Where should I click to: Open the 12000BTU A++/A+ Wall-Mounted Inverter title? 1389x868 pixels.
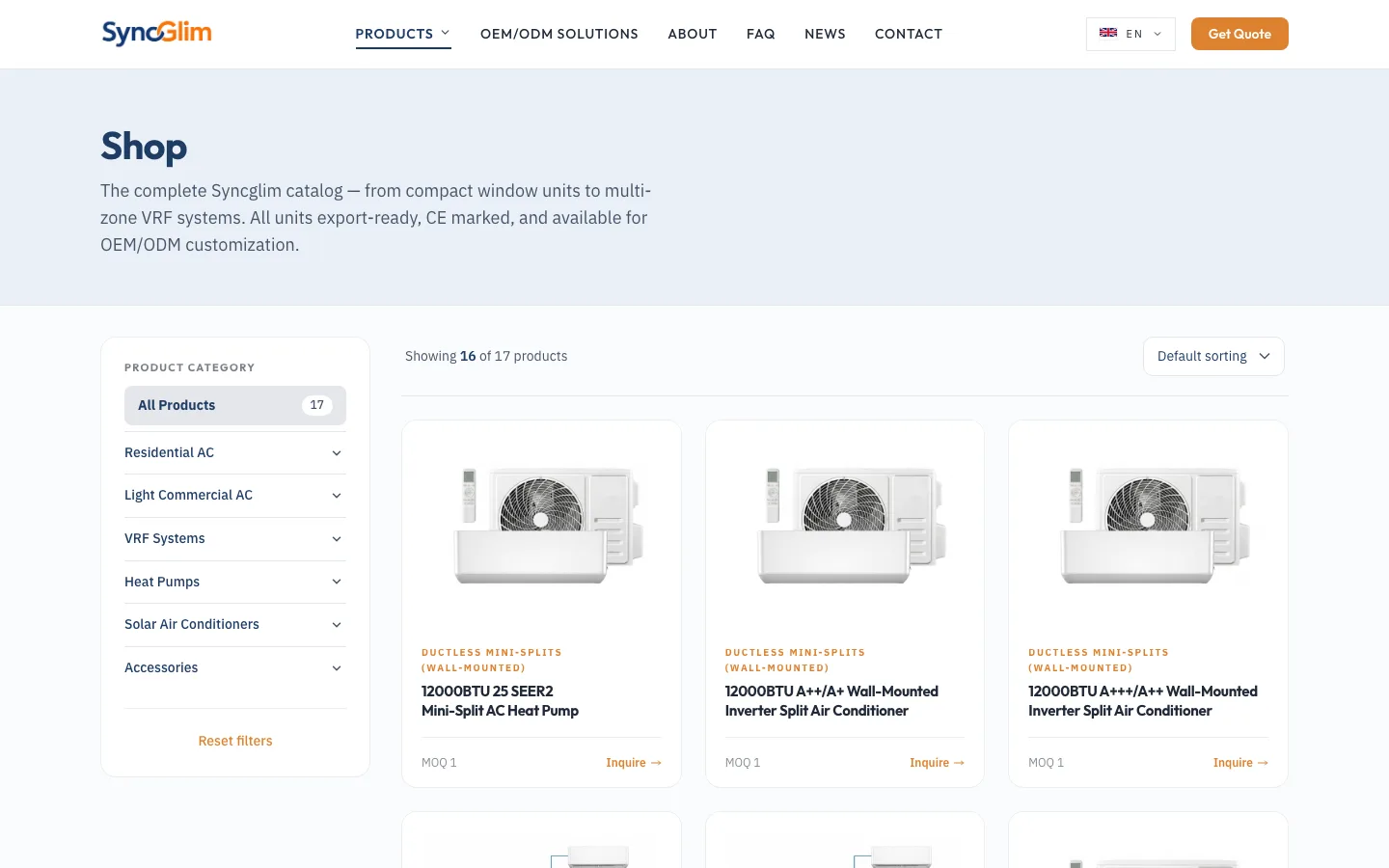point(831,701)
